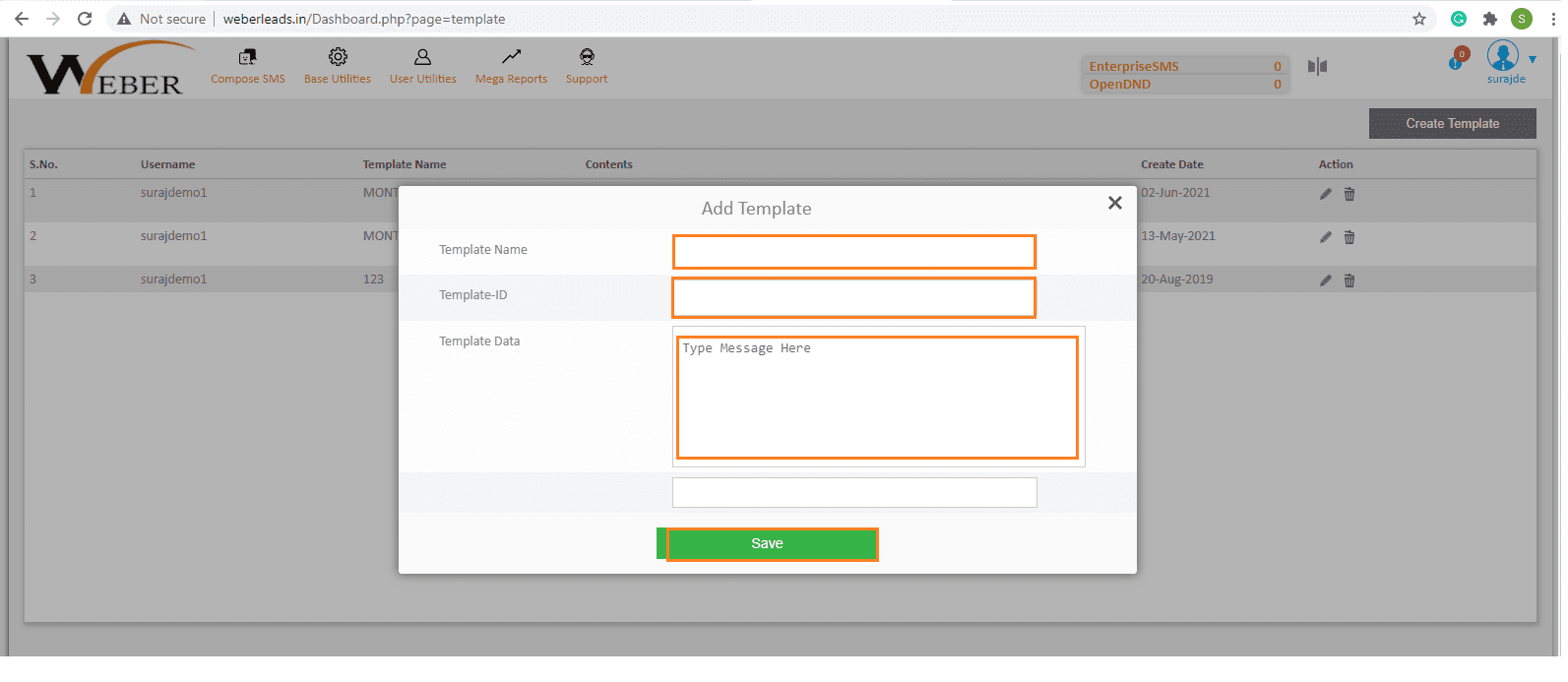Delete the 13-May-2021 template
1568x682 pixels.
[1349, 237]
